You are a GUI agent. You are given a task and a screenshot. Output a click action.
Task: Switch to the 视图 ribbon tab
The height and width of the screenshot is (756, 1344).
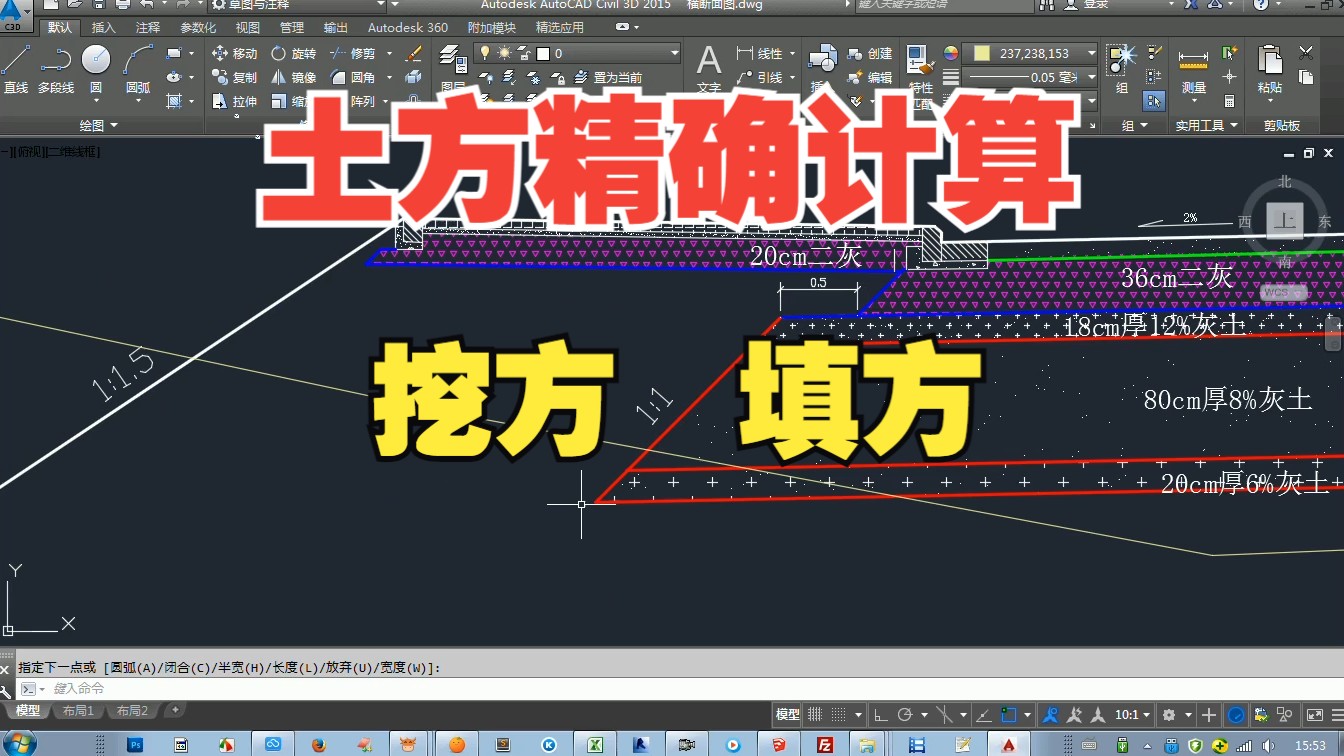[247, 27]
